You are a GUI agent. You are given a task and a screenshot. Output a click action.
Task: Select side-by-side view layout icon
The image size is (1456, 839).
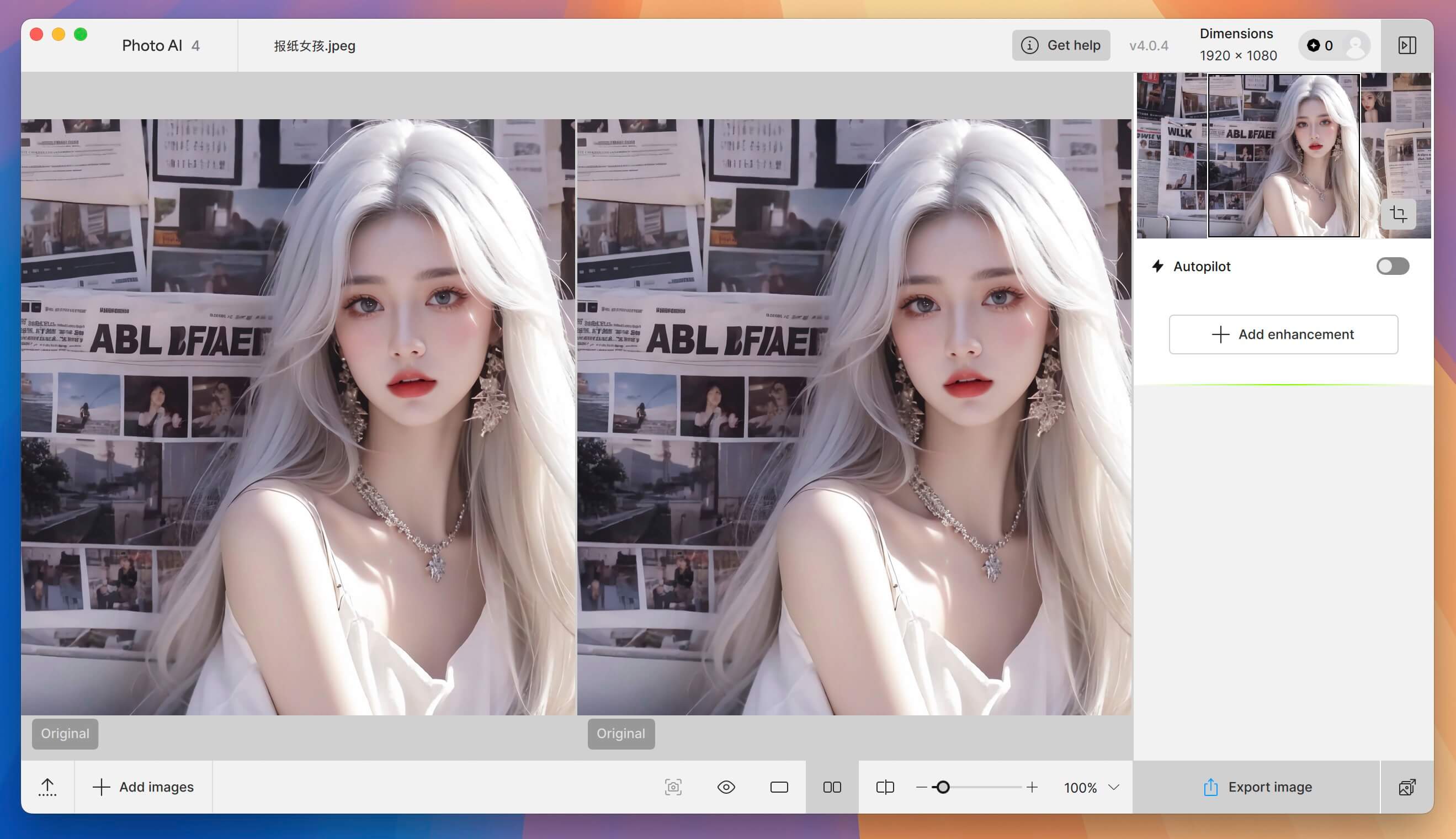832,787
